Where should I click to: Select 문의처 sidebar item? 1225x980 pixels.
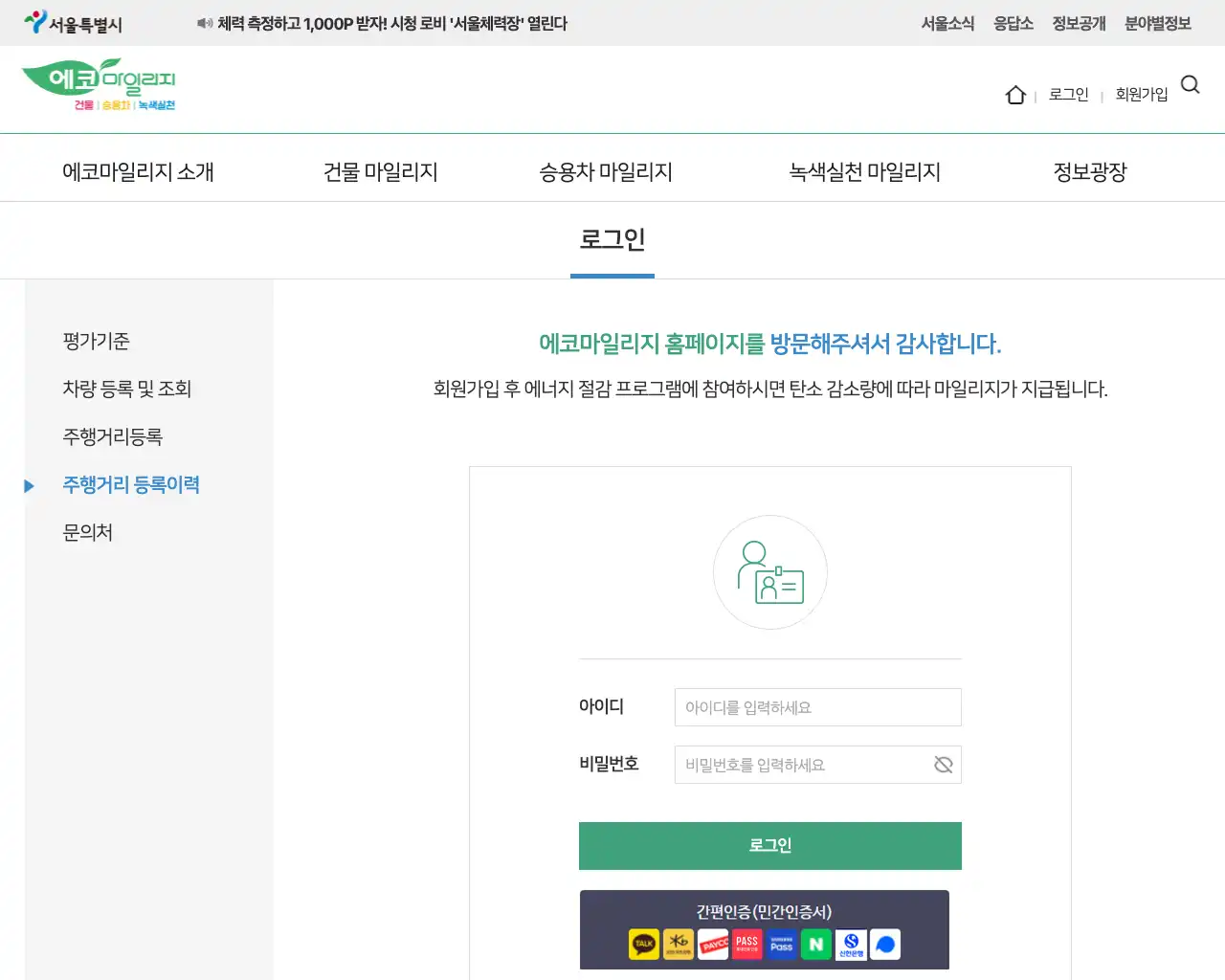pyautogui.click(x=88, y=533)
